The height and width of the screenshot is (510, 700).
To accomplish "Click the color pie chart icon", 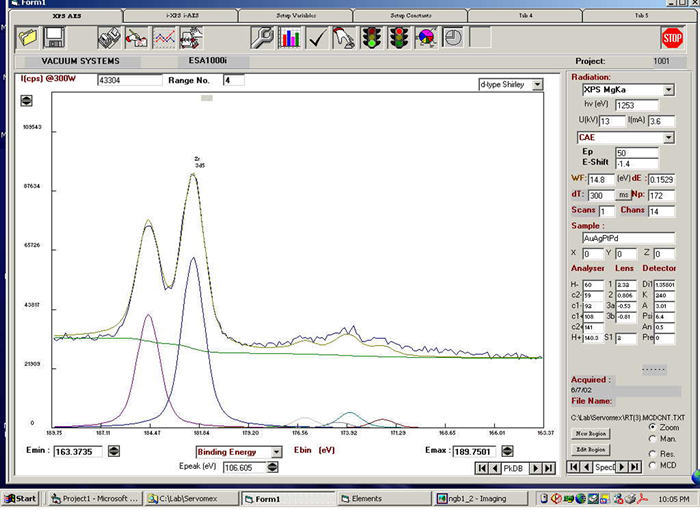I will click(425, 38).
